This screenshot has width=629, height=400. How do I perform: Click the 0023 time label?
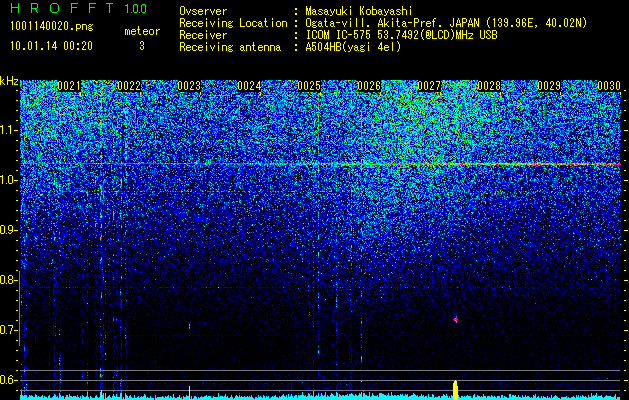[x=189, y=86]
